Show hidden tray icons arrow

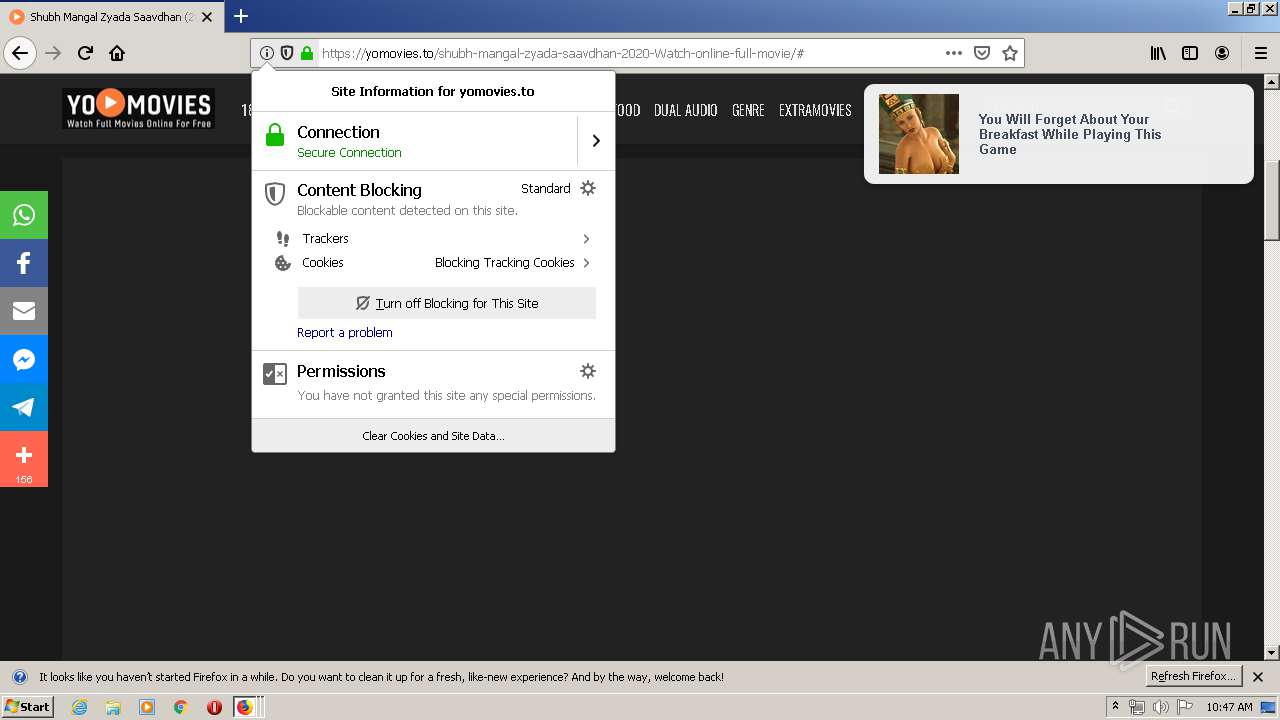point(1115,707)
